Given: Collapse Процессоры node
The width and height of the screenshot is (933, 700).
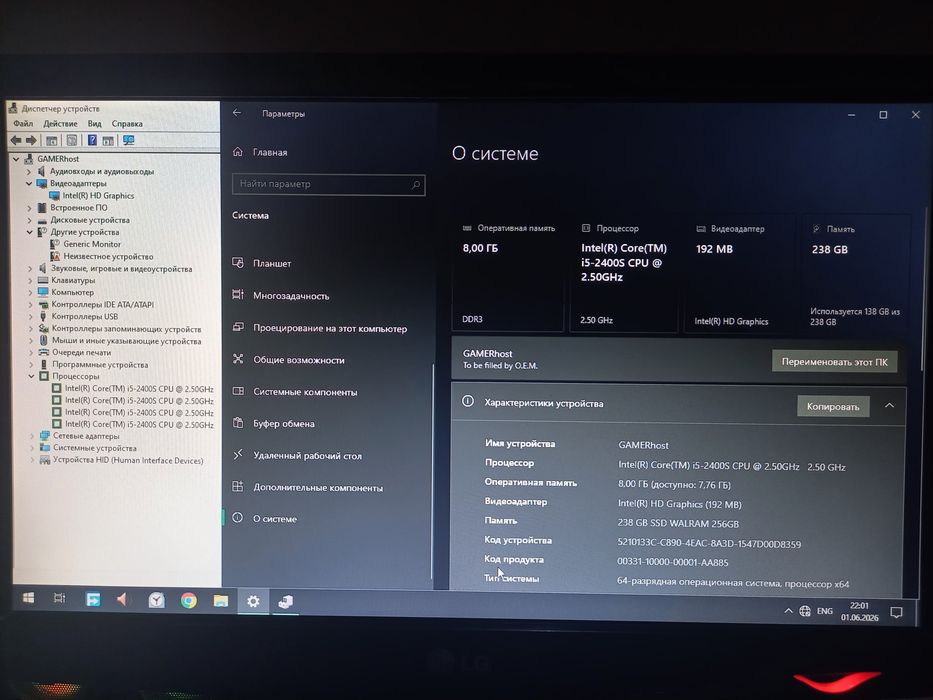Looking at the screenshot, I should point(31,376).
